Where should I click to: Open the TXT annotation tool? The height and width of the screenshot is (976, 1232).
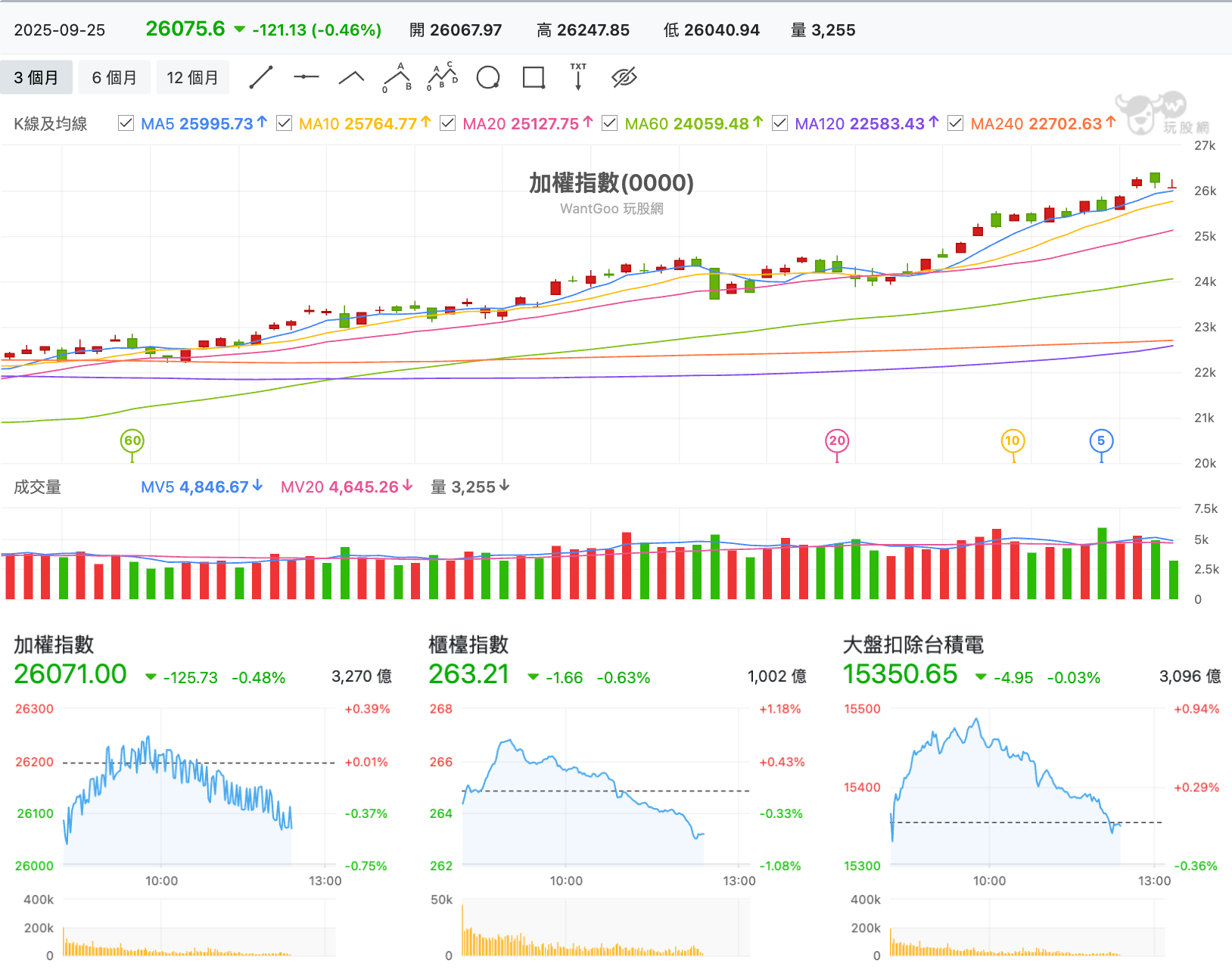[577, 76]
